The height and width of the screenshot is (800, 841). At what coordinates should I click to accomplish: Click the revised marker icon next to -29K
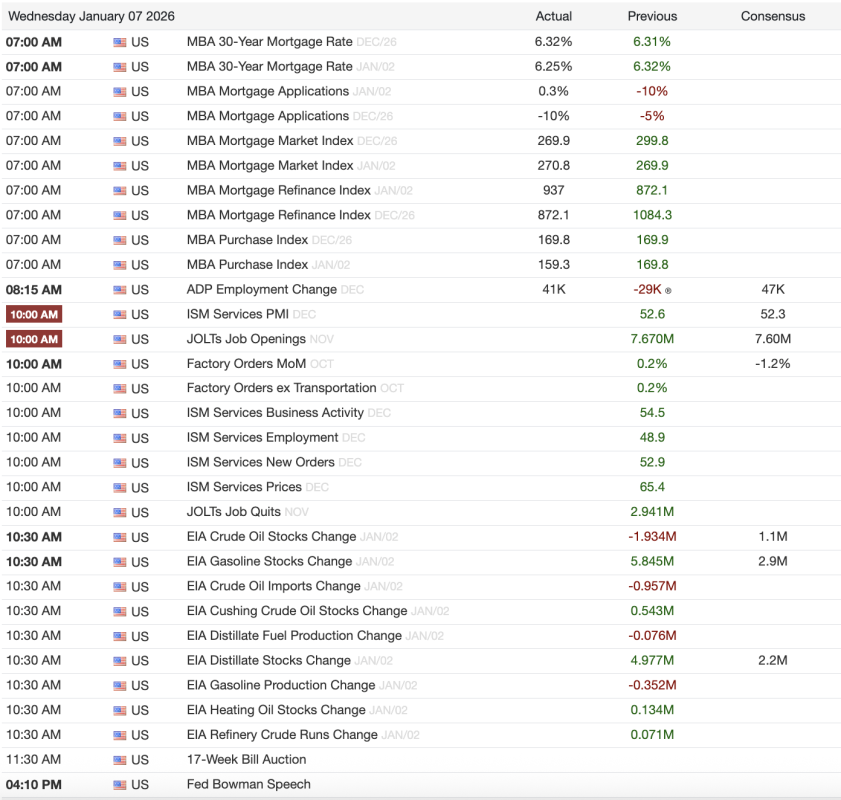coord(668,290)
